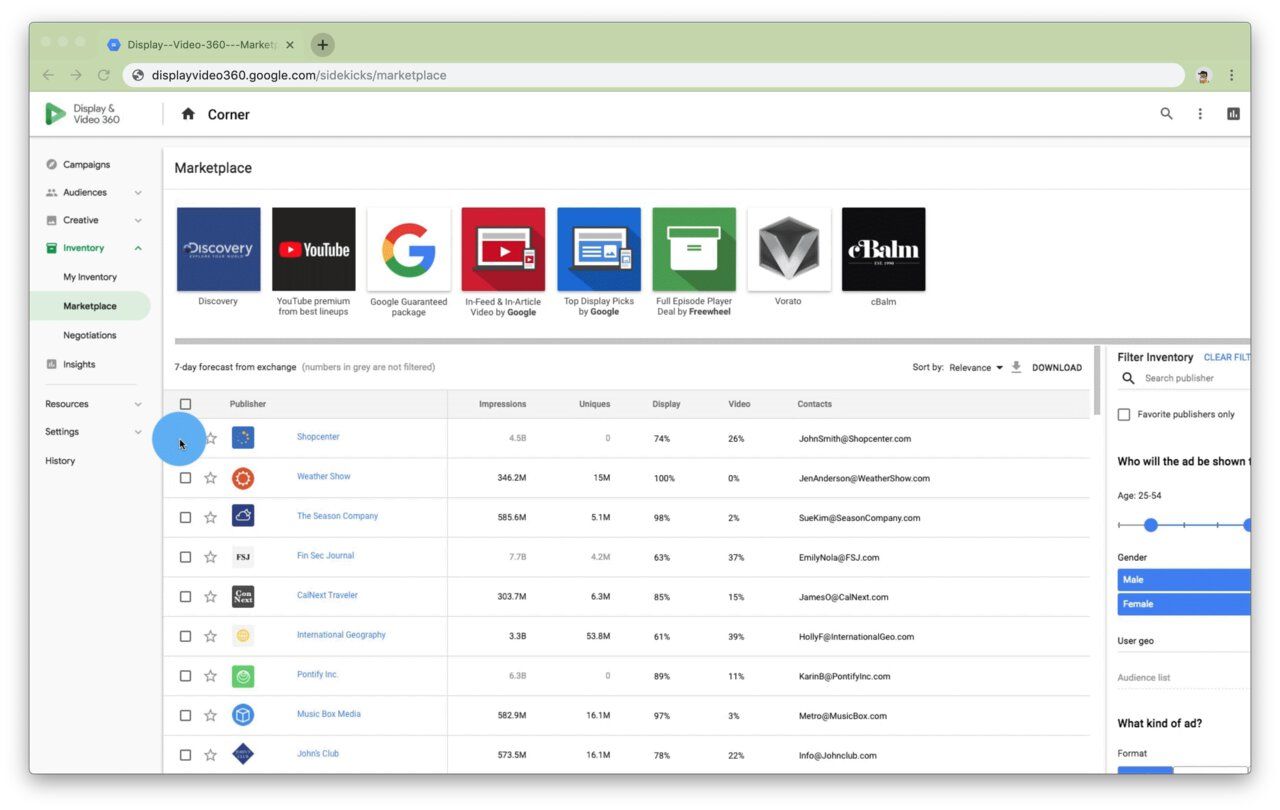This screenshot has width=1280, height=810.
Task: Expand the Resources section chevron
Action: tap(138, 404)
